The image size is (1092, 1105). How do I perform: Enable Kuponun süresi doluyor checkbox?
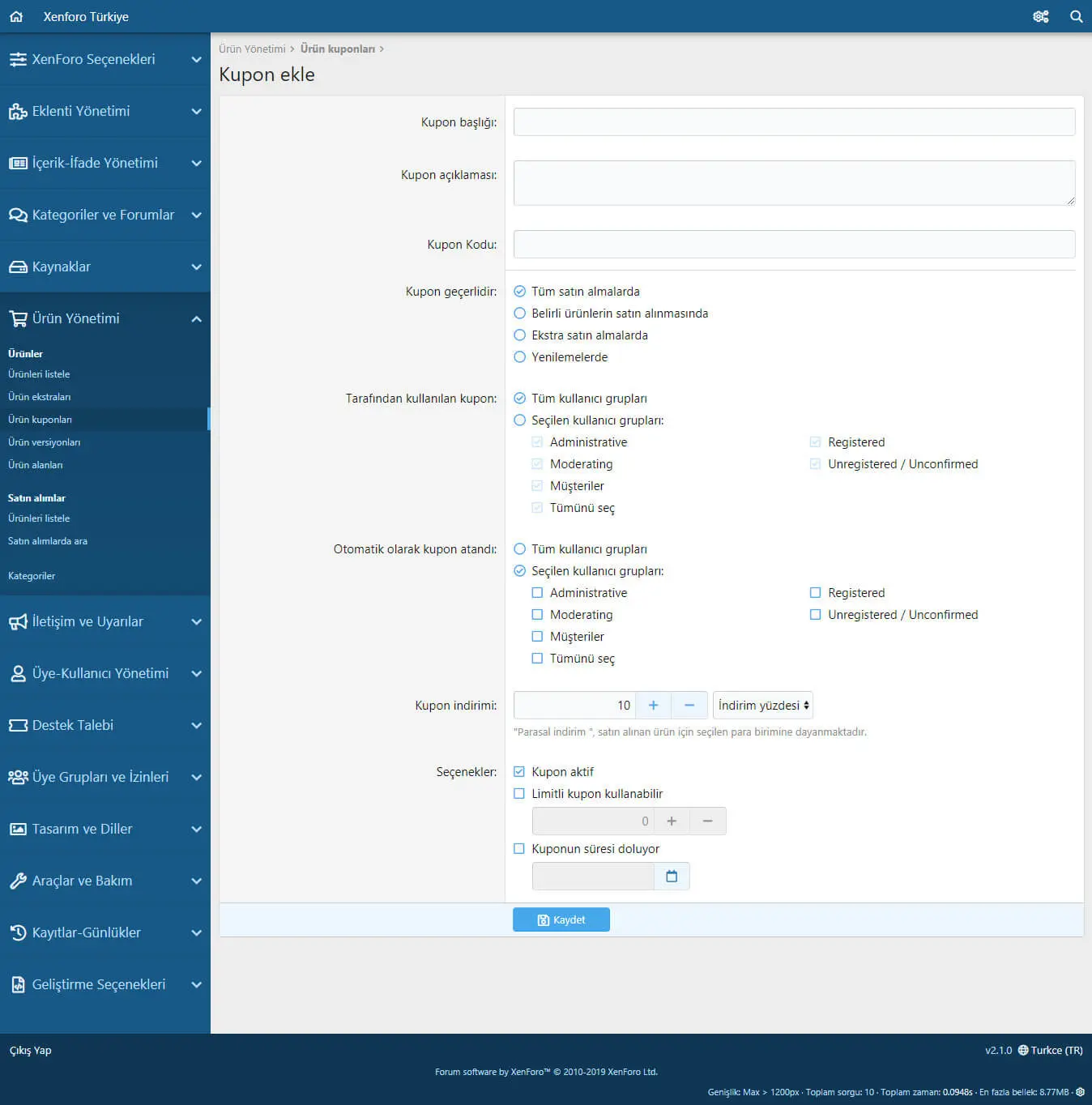point(519,849)
